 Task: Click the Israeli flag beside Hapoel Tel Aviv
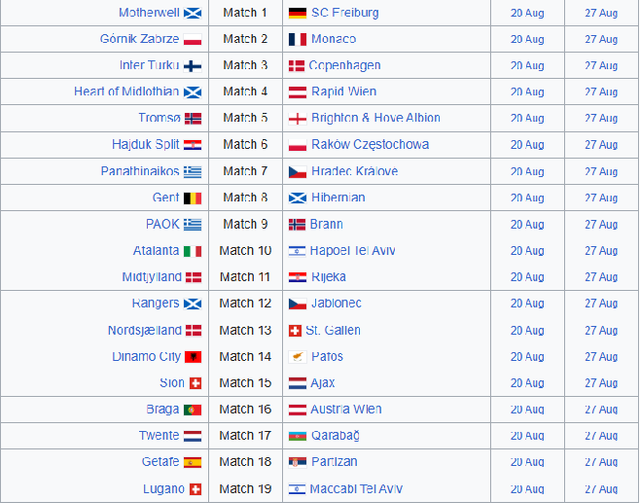click(297, 251)
